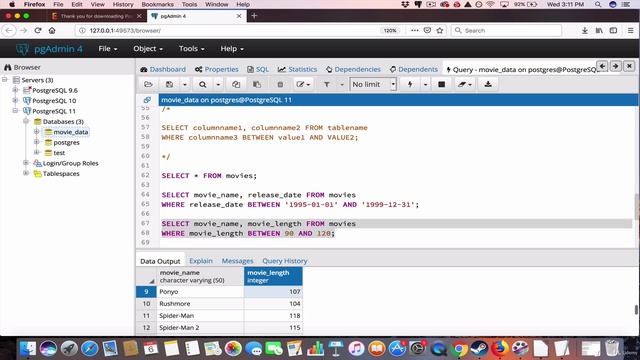The height and width of the screenshot is (360, 640).
Task: Open the pgAdmin Object menu
Action: tap(148, 49)
